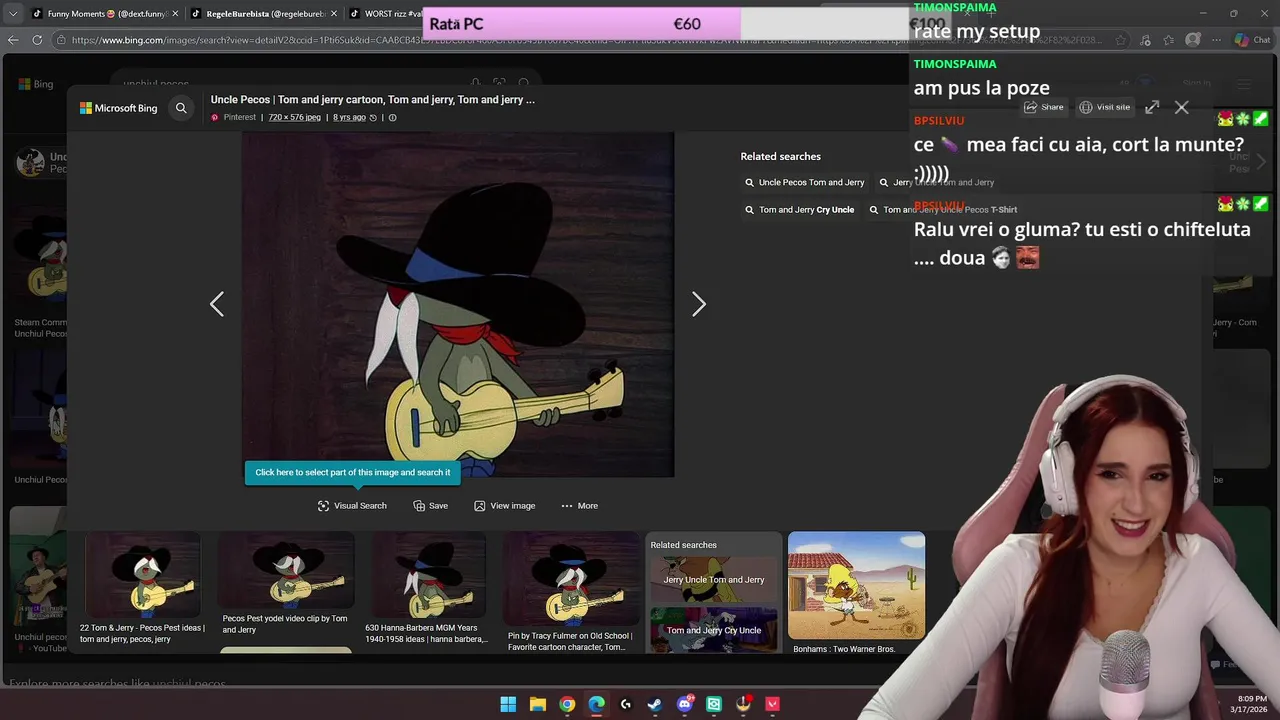Close the image detail overlay
Image resolution: width=1280 pixels, height=720 pixels.
pyautogui.click(x=1182, y=107)
